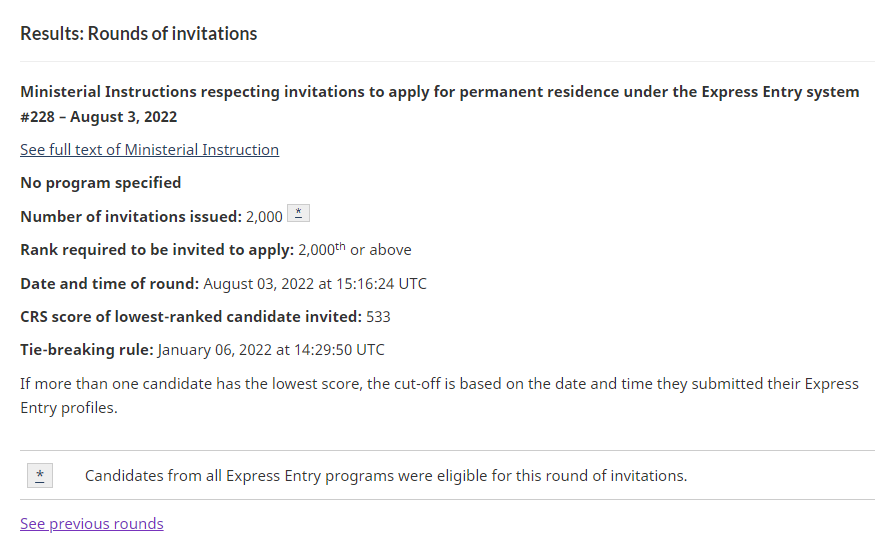Click the Rank required to be invited label
The width and height of the screenshot is (894, 555).
157,250
